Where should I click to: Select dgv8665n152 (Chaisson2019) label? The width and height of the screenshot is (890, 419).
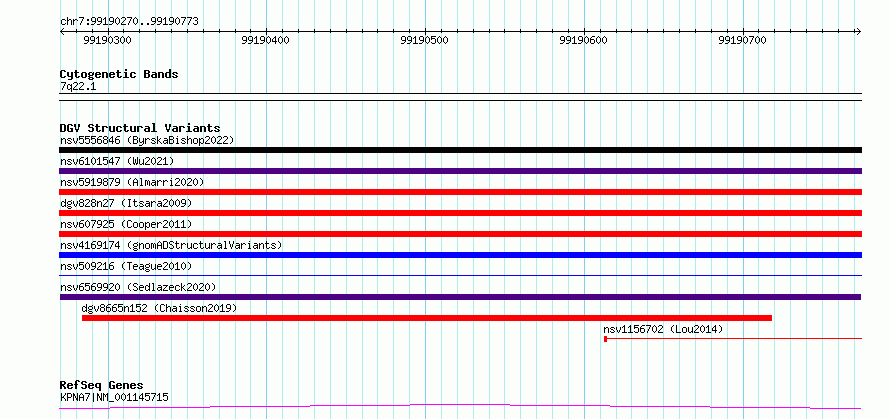pos(159,308)
